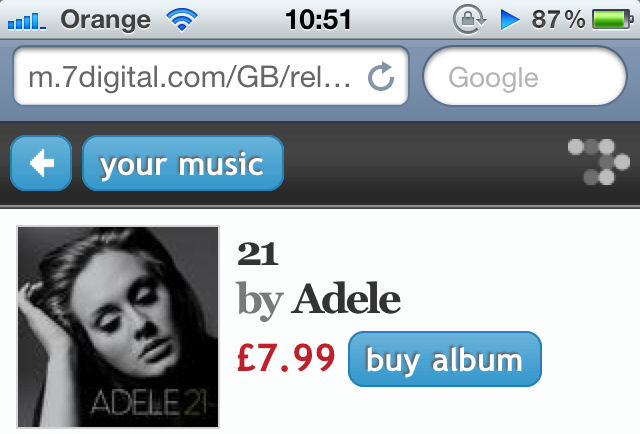The image size is (640, 434).
Task: Tap the 87% battery percentage
Action: [x=558, y=20]
